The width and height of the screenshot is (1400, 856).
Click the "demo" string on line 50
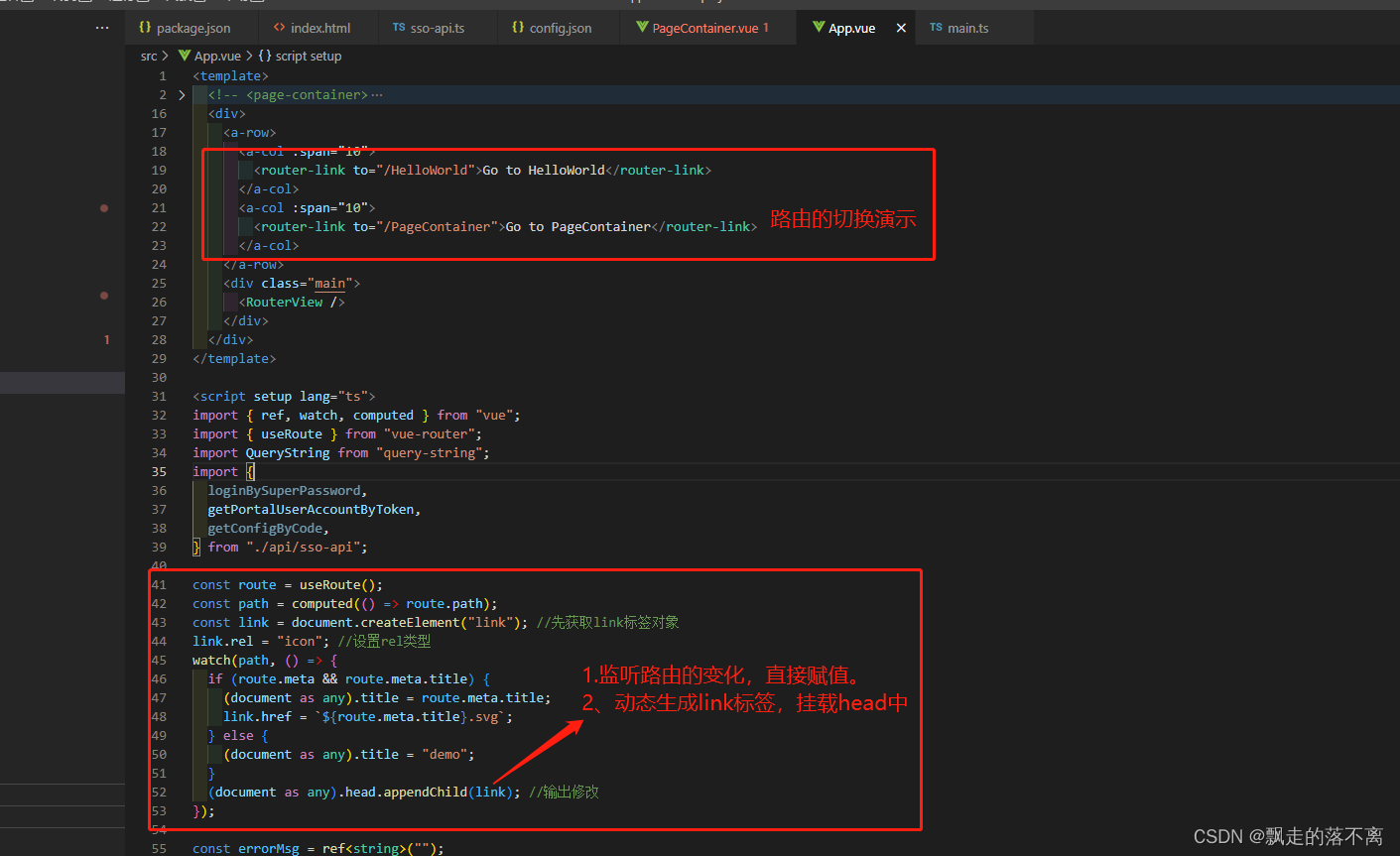(445, 755)
